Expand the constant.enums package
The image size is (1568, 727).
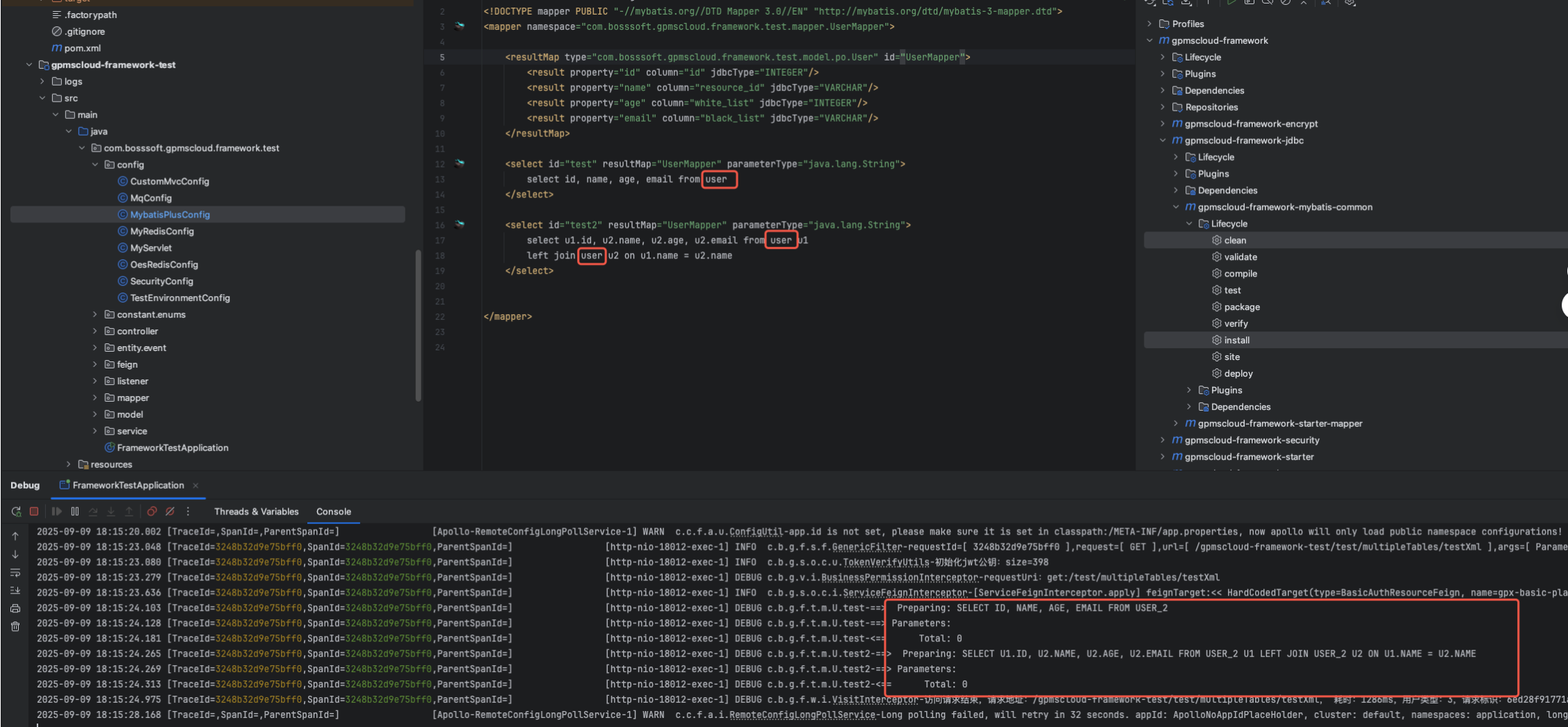tap(95, 315)
